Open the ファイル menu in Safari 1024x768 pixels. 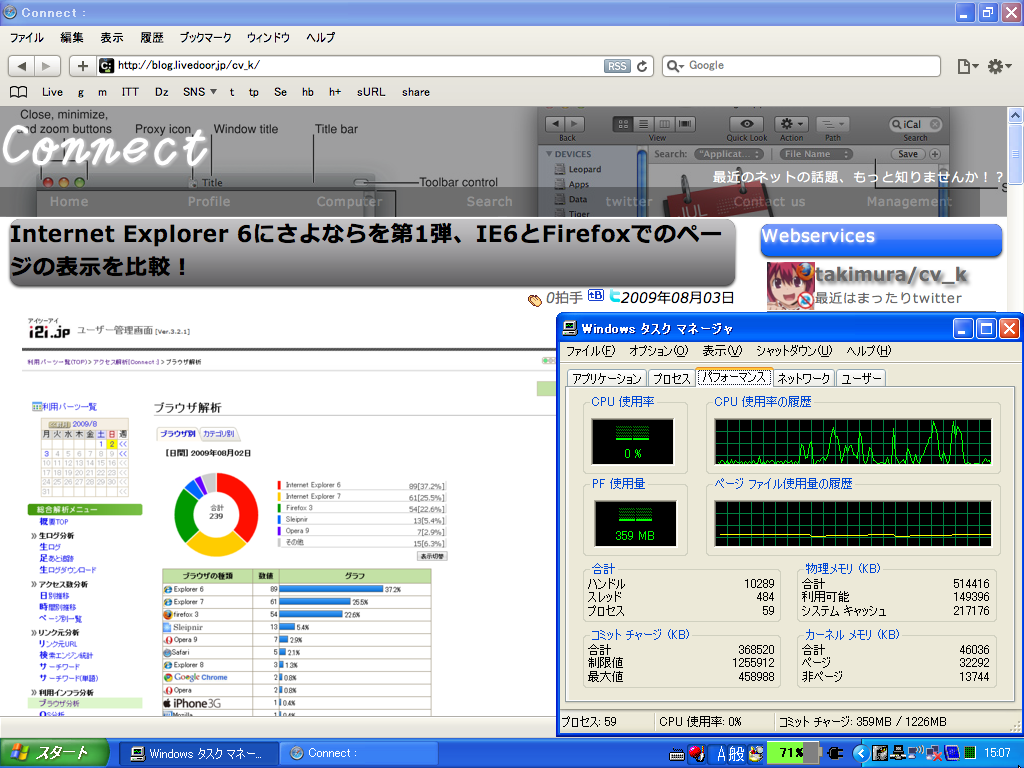tap(26, 37)
